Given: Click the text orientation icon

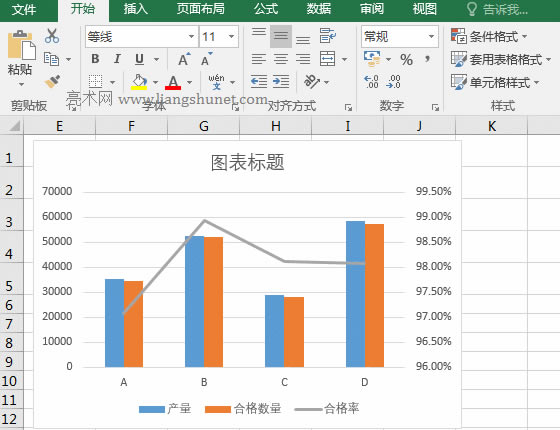Looking at the screenshot, I should click(311, 82).
